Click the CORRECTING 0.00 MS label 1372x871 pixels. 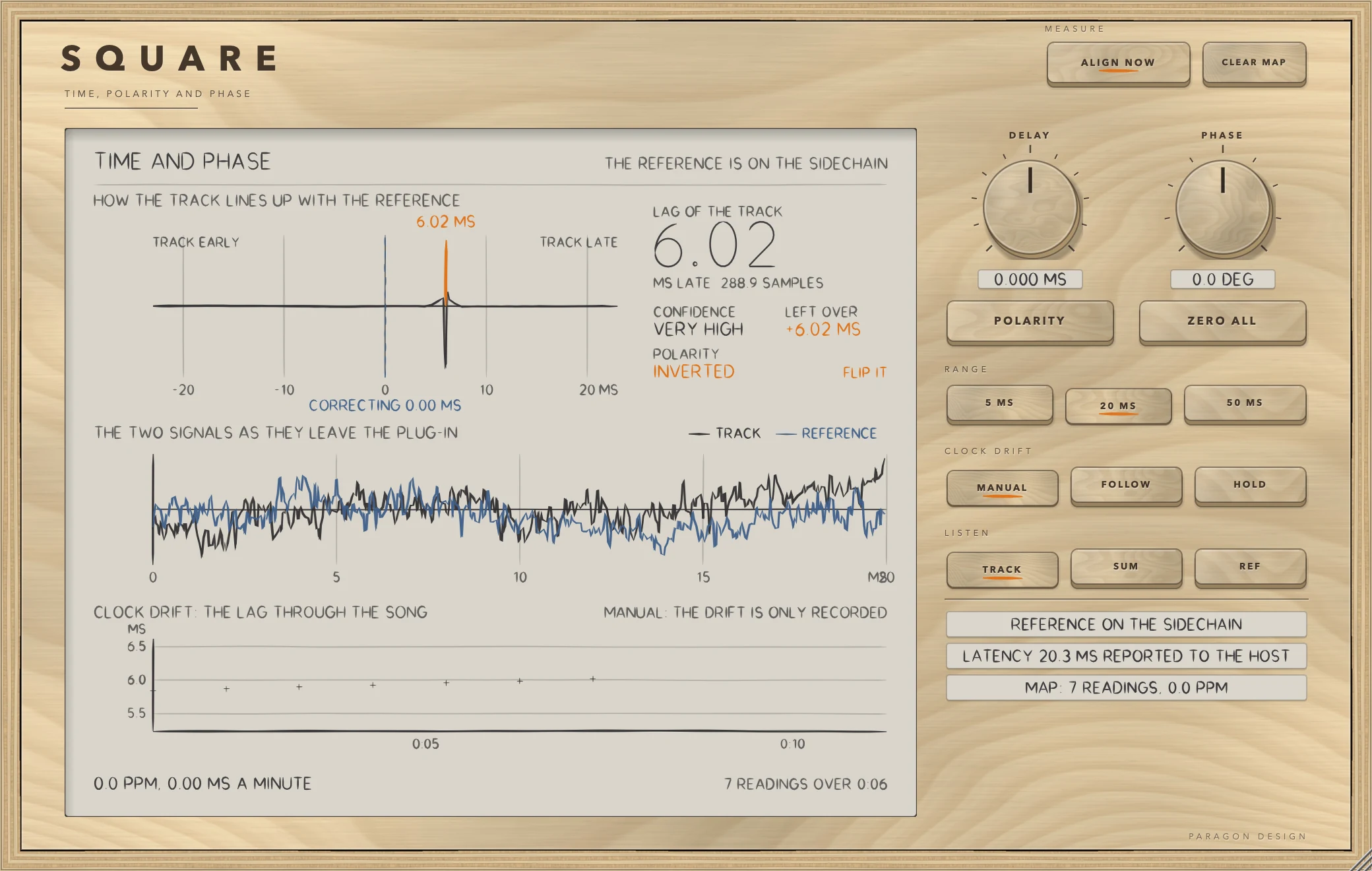[x=385, y=406]
